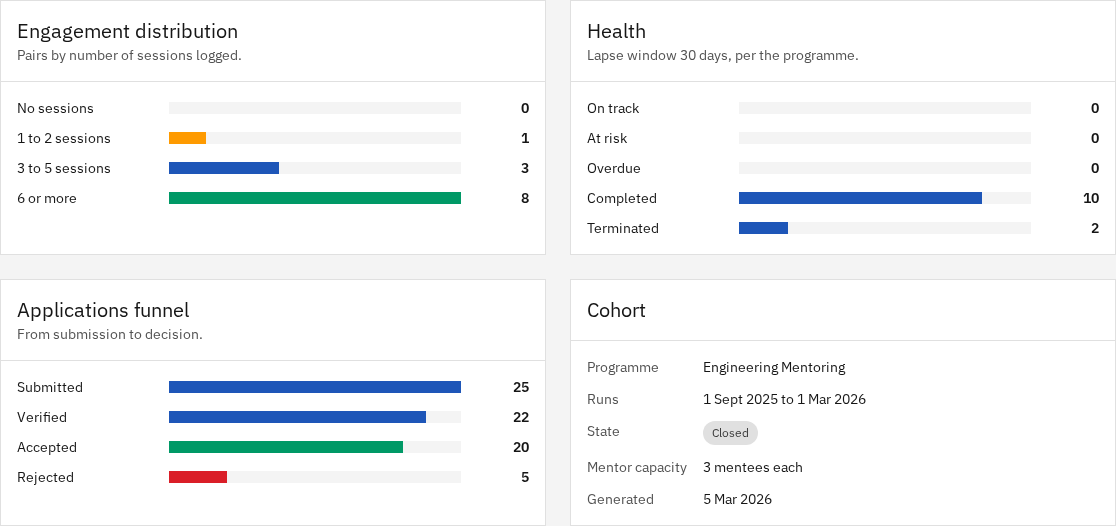Click the green Accepted funnel bar
Image resolution: width=1116 pixels, height=526 pixels.
point(286,447)
